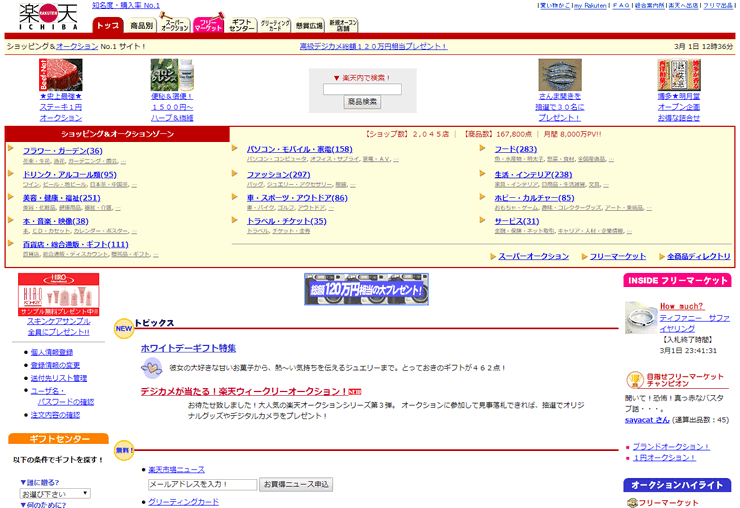Open the ブランドオークション! link
Viewport: 740px width, 508px height.
pos(671,447)
